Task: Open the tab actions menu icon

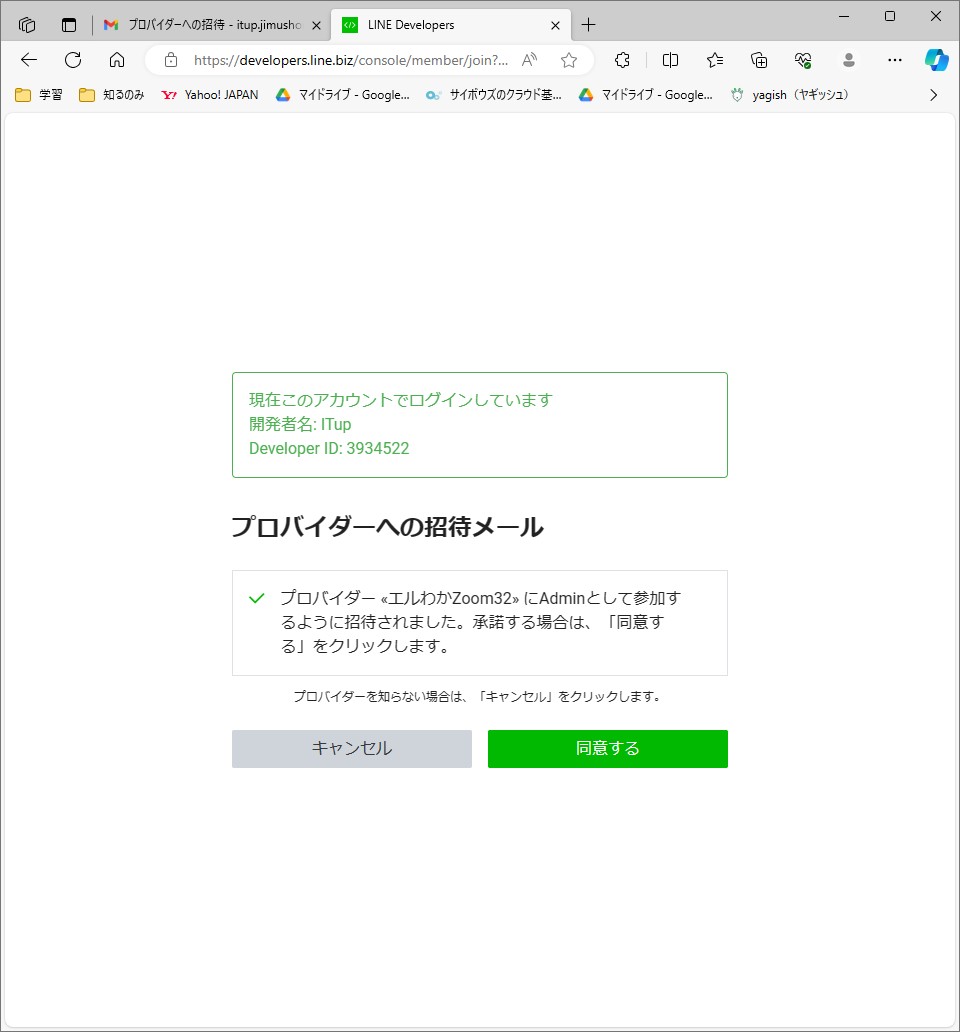Action: 69,25
